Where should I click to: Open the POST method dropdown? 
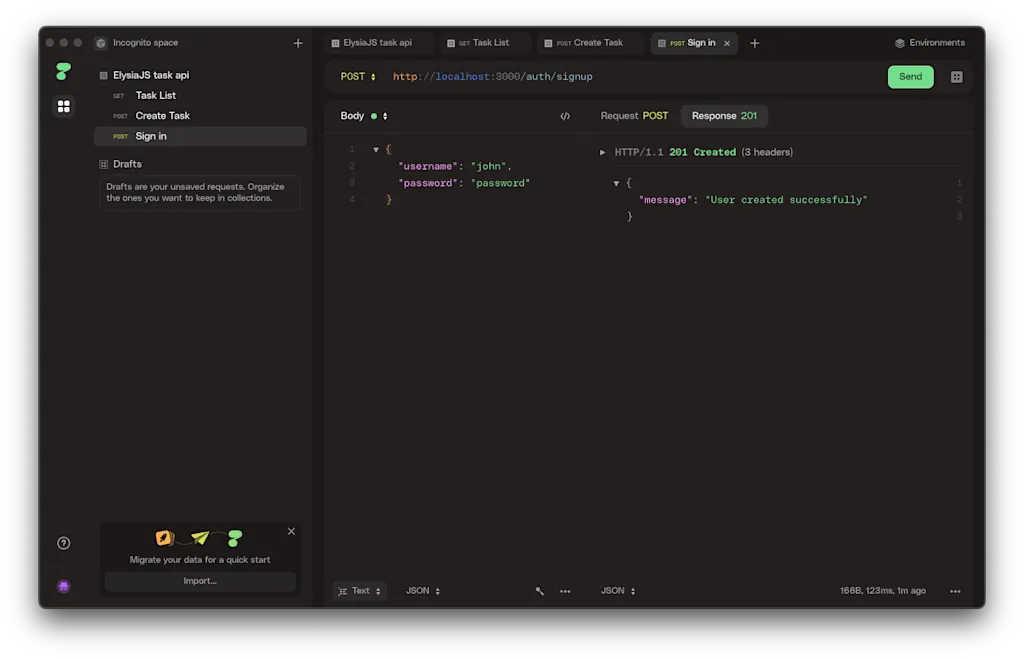click(359, 77)
